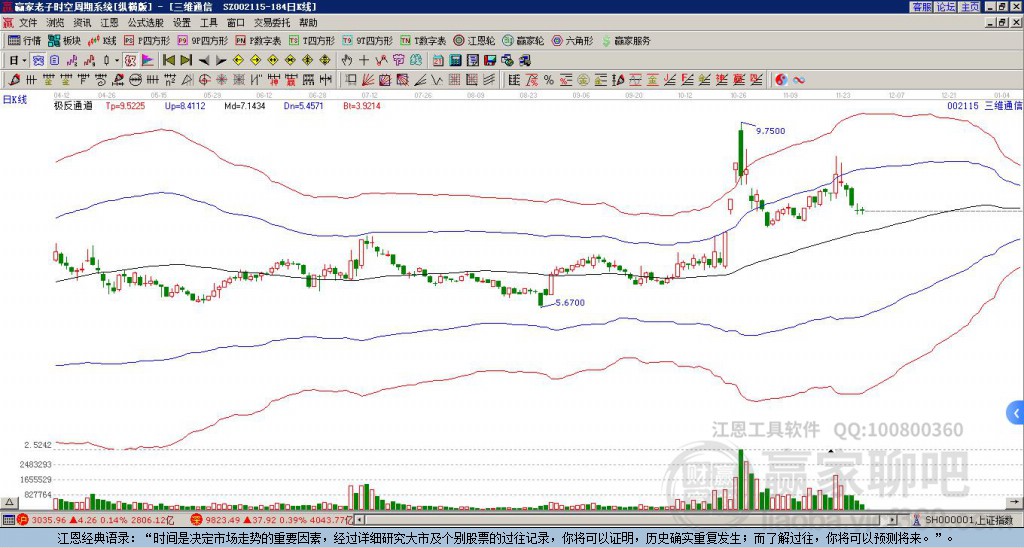Click the 主页 homepage link
Viewport: 1024px width, 548px height.
[x=969, y=7]
